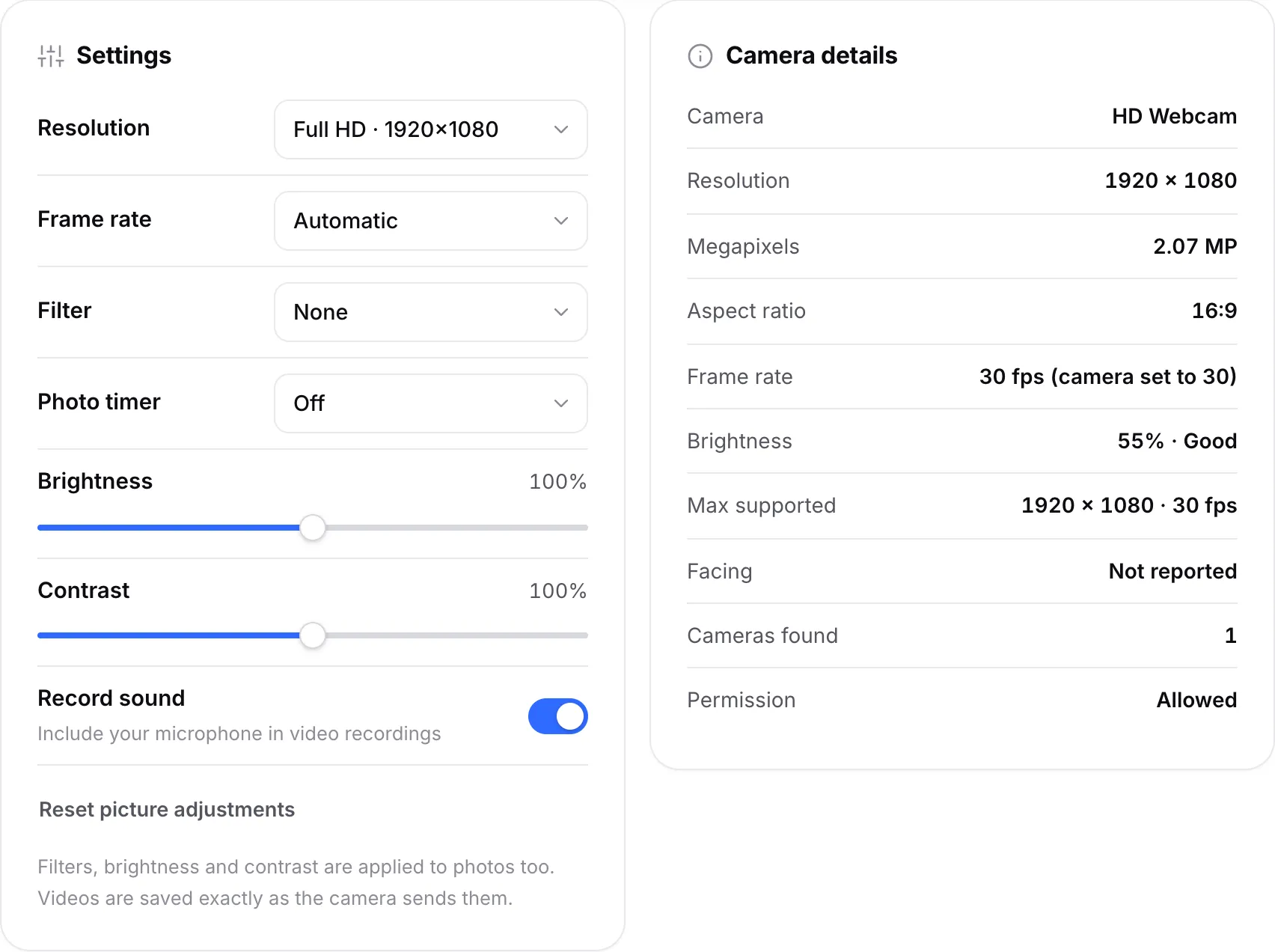Click the Max supported label
Image resolution: width=1275 pixels, height=952 pixels.
(762, 505)
